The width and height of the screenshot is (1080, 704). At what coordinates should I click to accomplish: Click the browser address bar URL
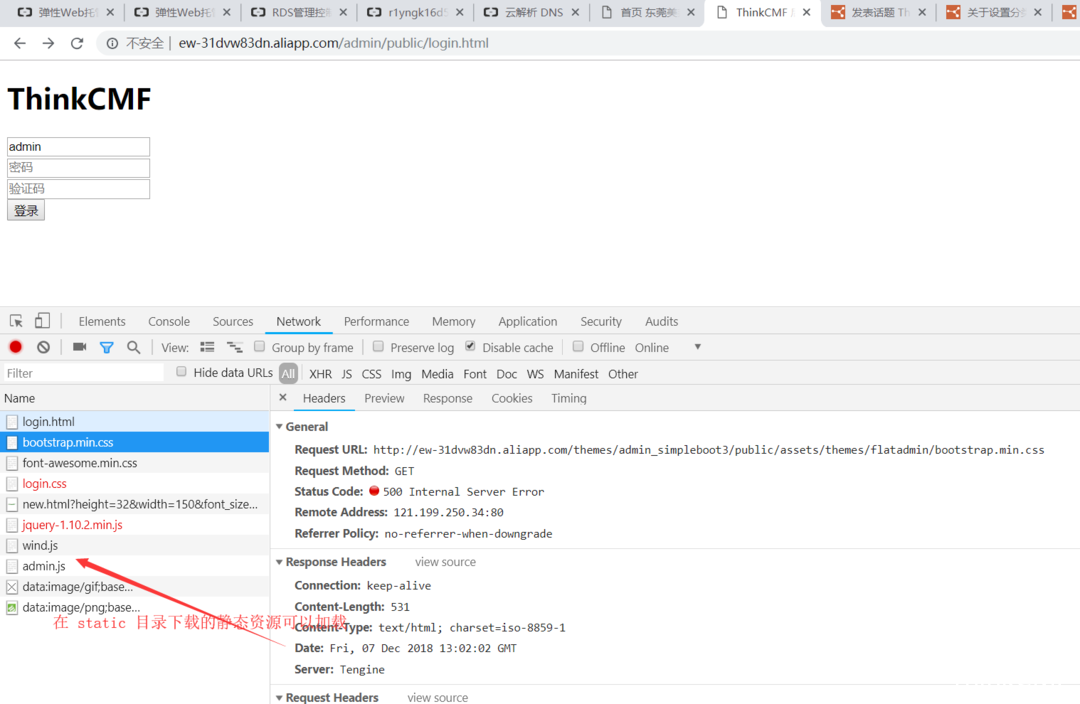[x=333, y=43]
